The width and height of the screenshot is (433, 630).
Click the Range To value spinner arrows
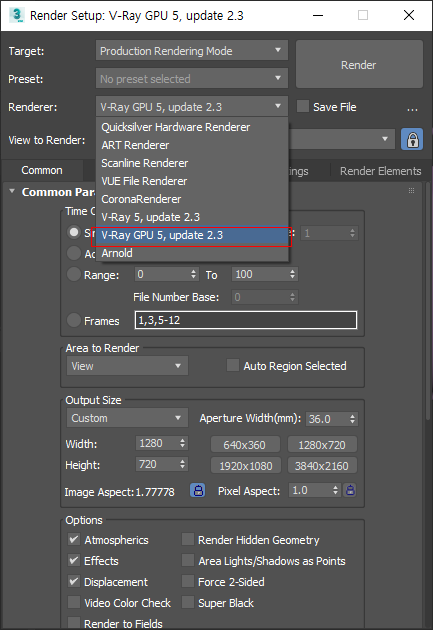click(292, 274)
